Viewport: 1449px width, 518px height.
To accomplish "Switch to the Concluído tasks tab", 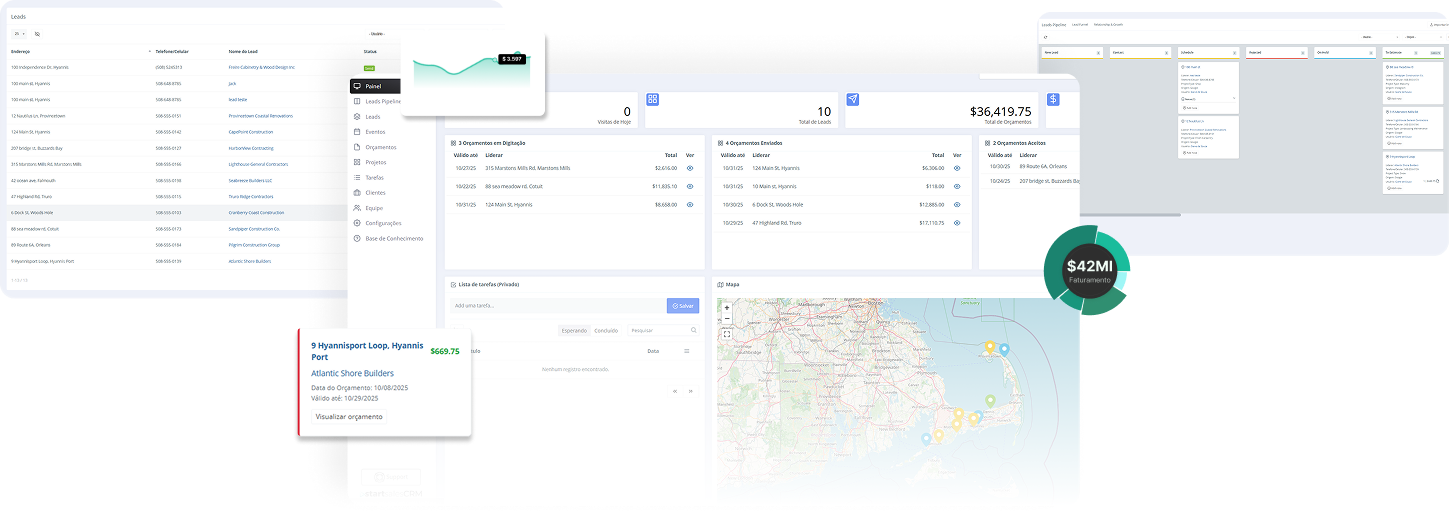I will pyautogui.click(x=606, y=330).
